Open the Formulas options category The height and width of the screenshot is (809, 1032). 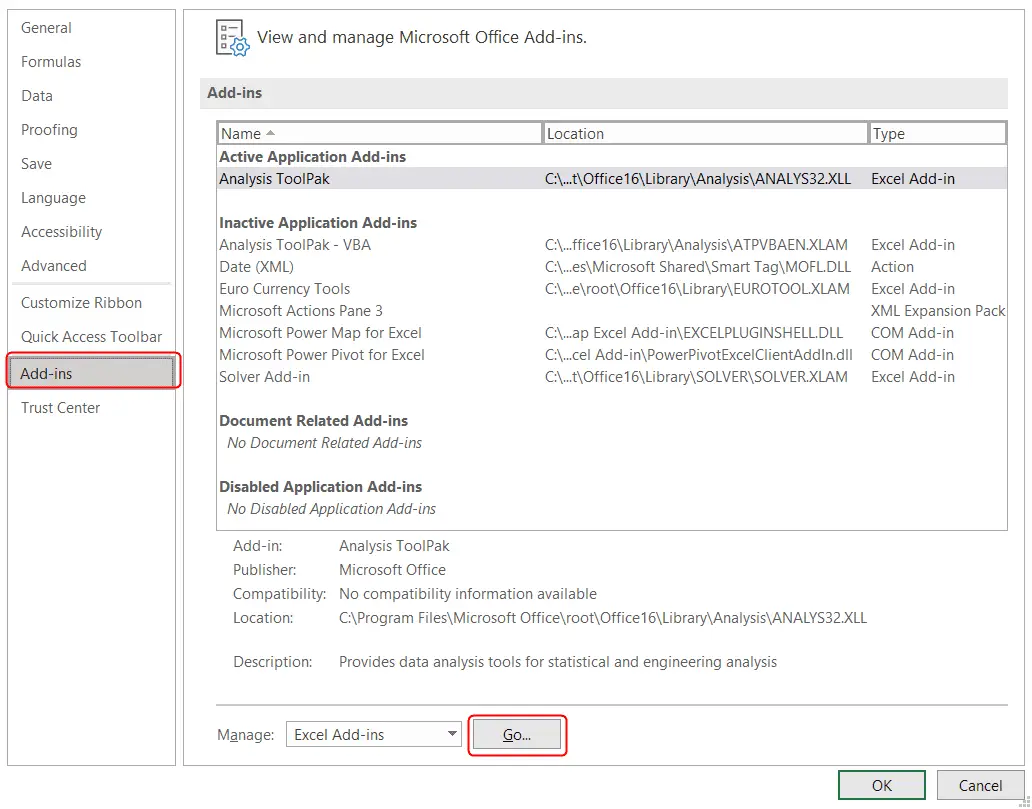51,62
